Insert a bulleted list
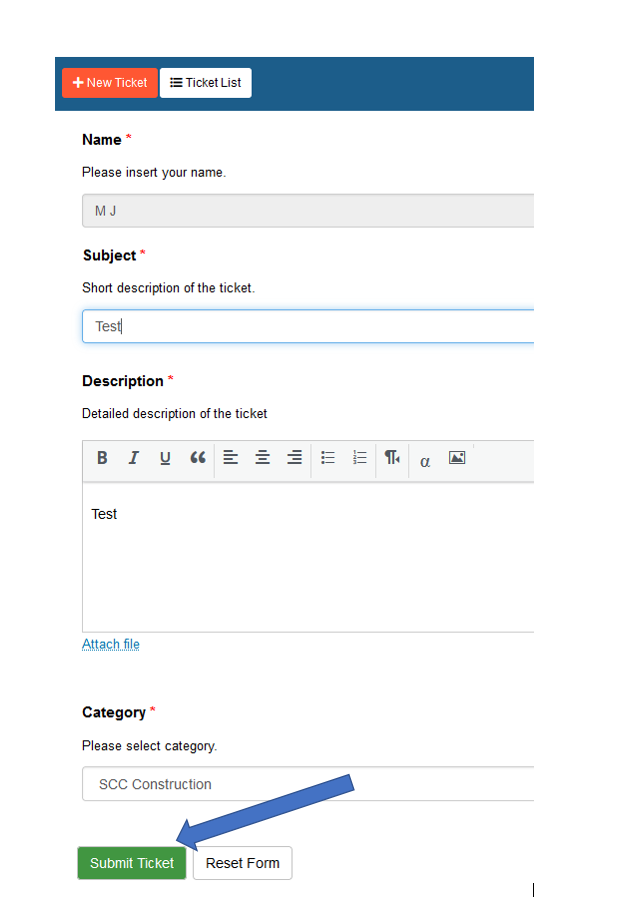 click(328, 458)
